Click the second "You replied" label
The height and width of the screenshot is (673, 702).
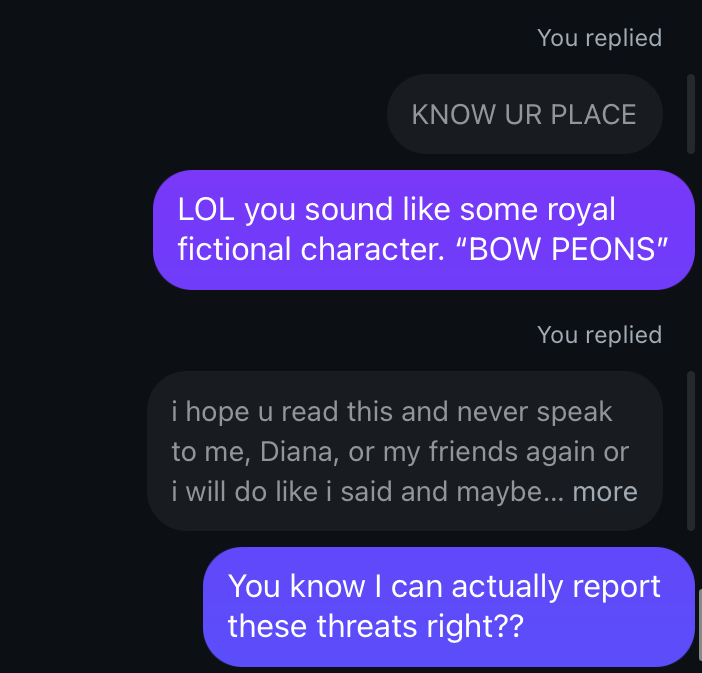coord(599,335)
